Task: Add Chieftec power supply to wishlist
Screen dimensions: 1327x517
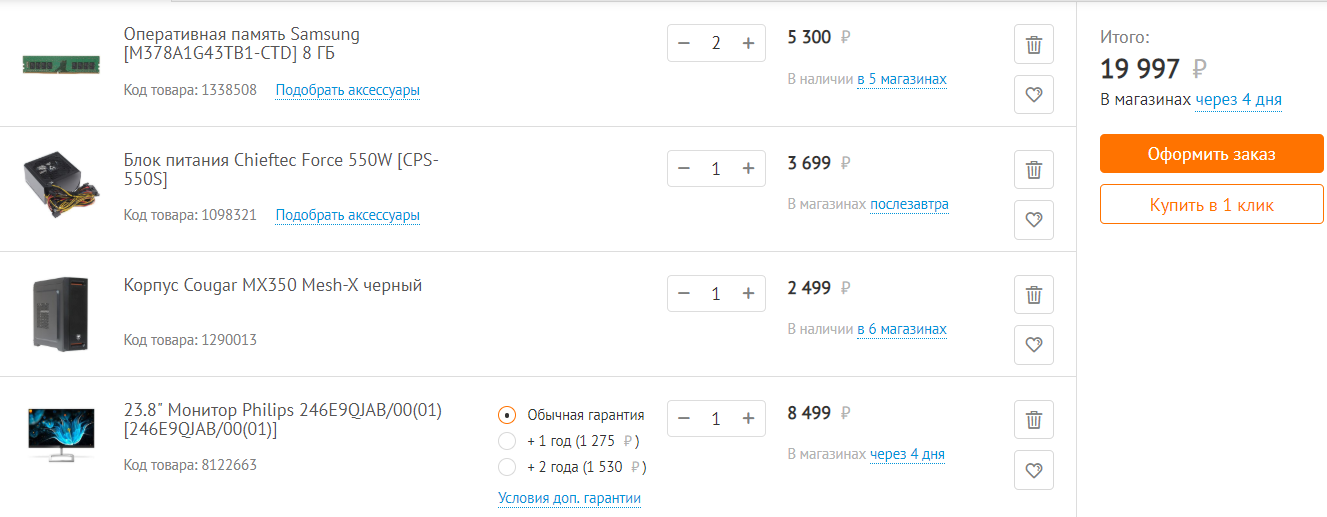Action: (1034, 220)
